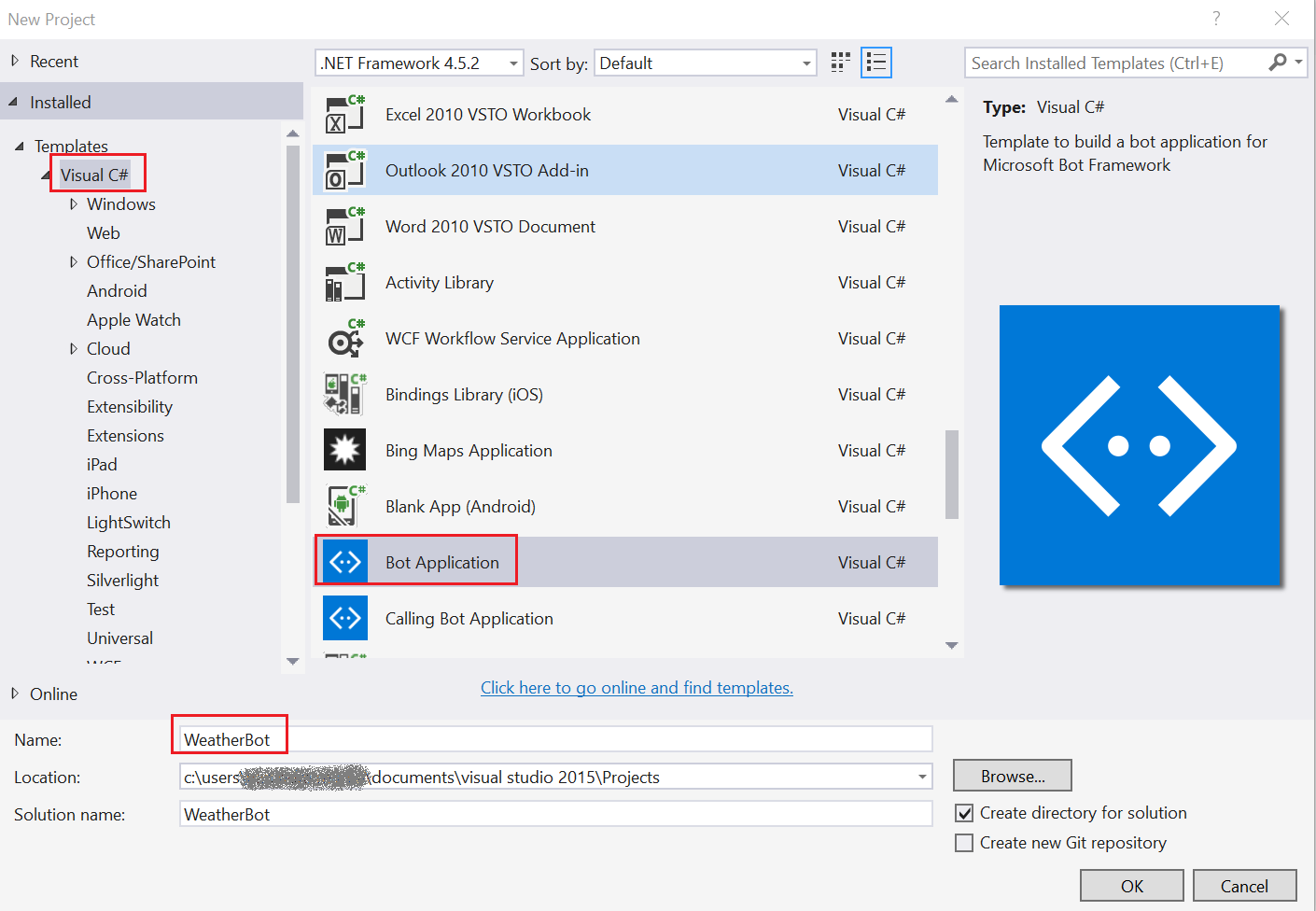Select the Silverlight category
1316x911 pixels.
click(x=122, y=581)
